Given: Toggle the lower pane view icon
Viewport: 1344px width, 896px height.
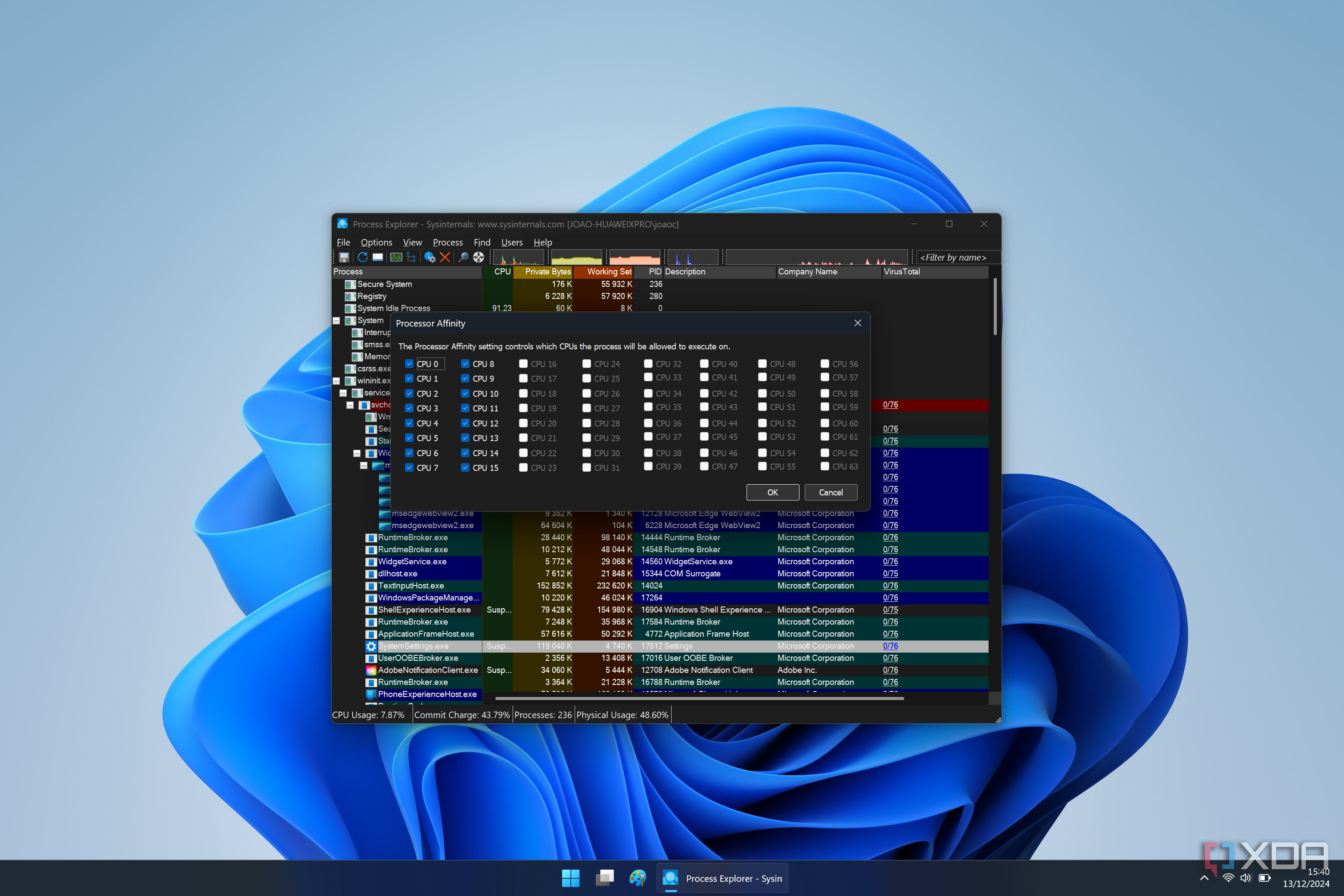Looking at the screenshot, I should coord(378,257).
